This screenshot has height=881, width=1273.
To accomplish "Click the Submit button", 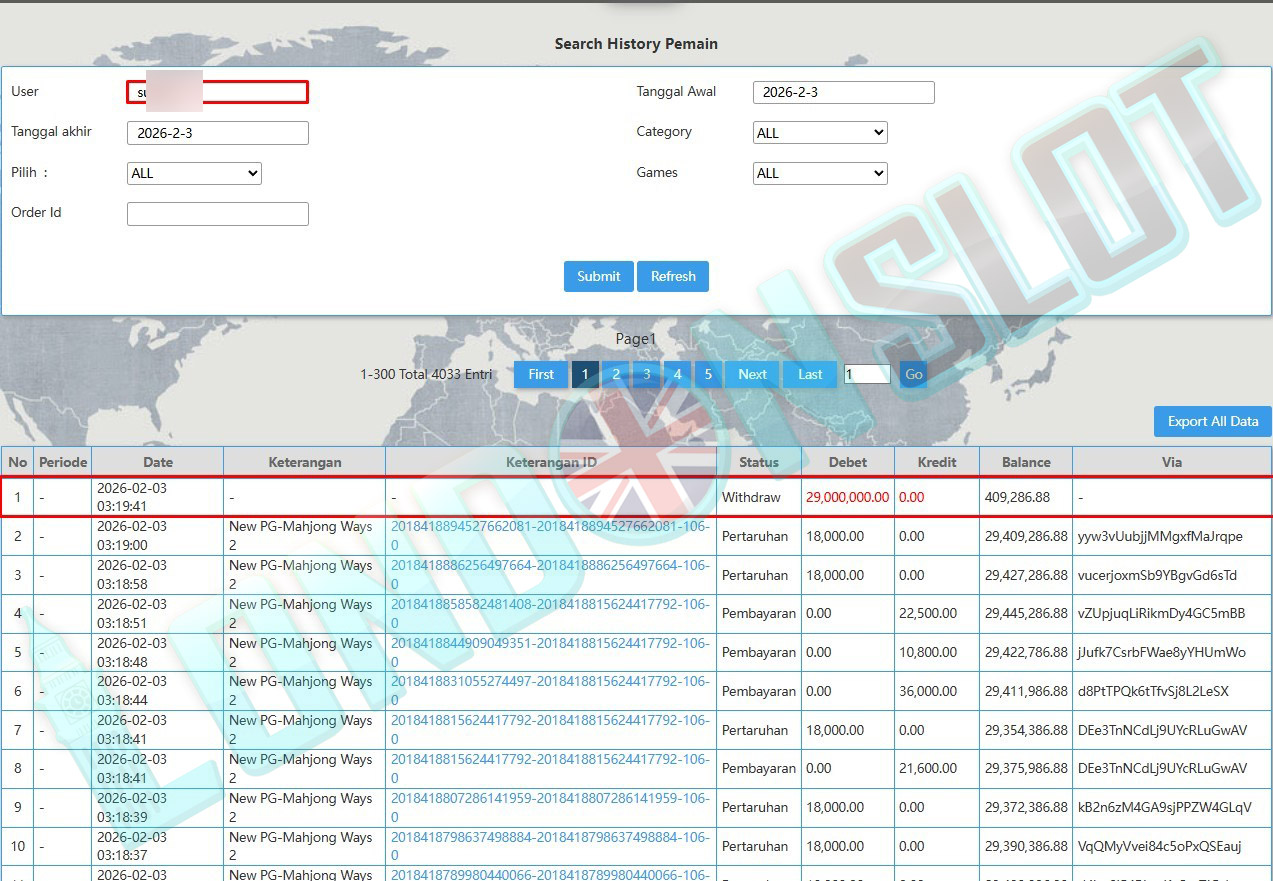I will (598, 277).
